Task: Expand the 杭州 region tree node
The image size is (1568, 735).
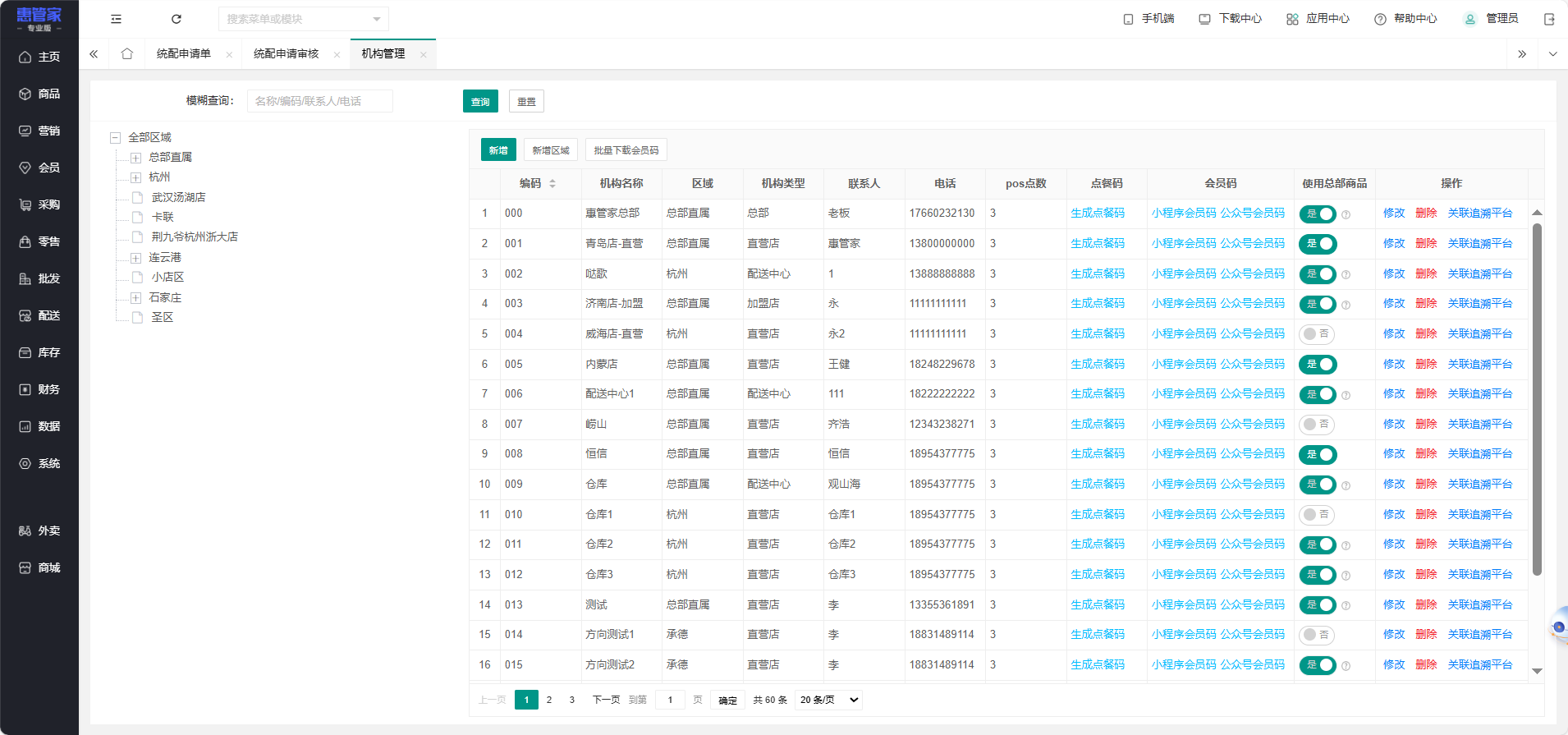Action: pyautogui.click(x=136, y=177)
